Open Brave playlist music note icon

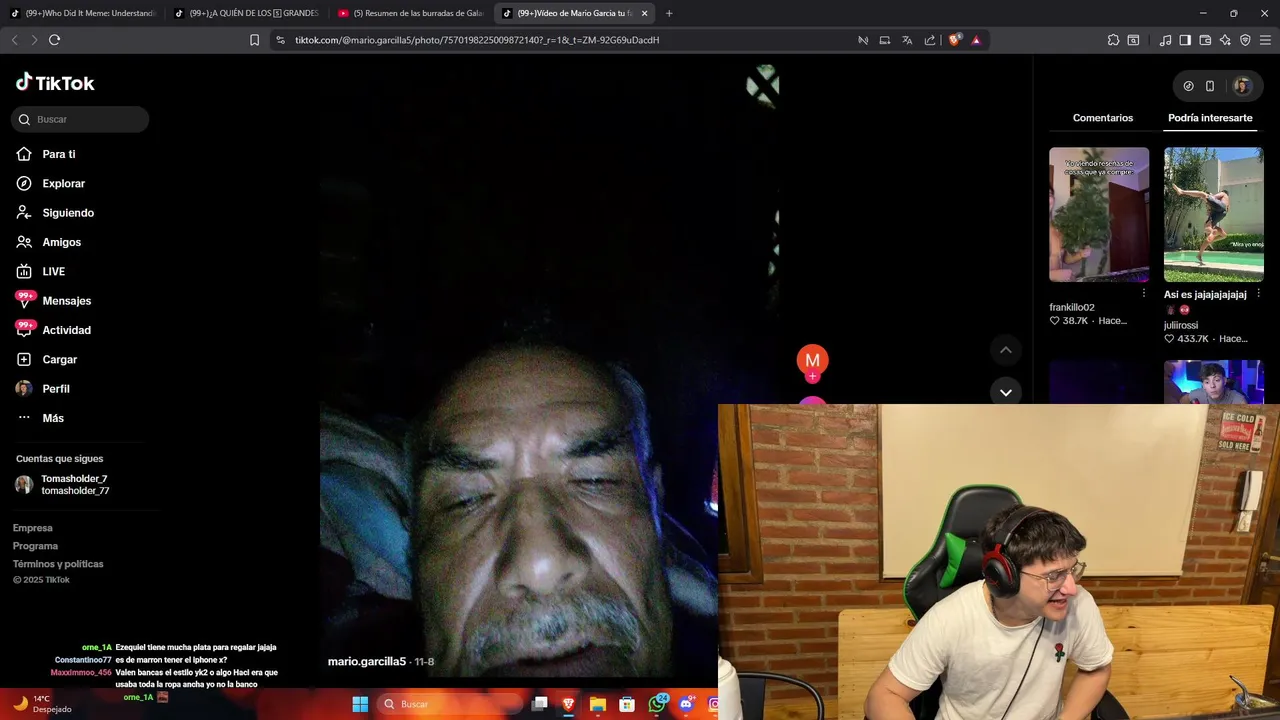tap(1165, 40)
